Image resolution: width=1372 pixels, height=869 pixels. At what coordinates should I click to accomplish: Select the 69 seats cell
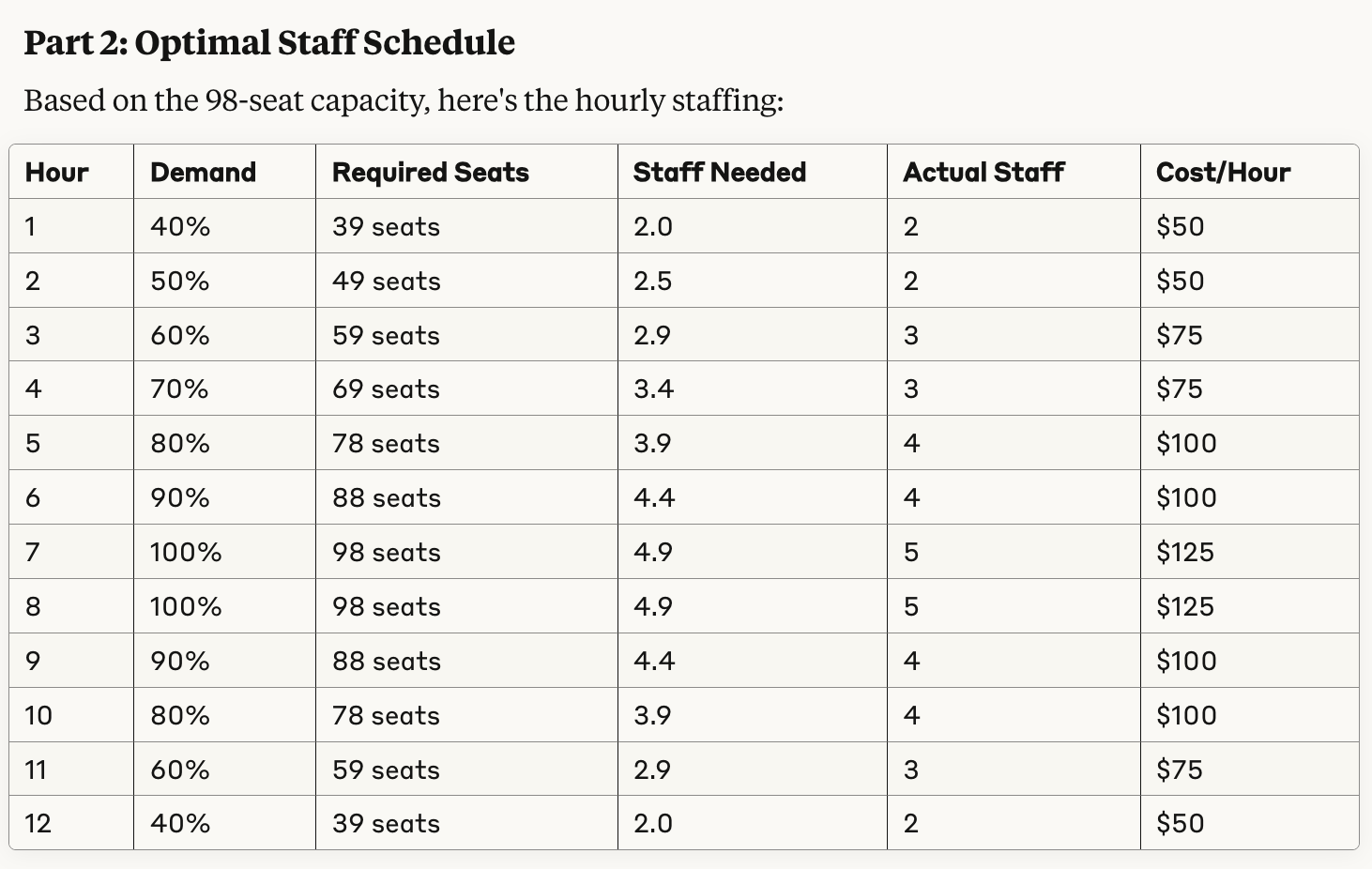[x=387, y=389]
